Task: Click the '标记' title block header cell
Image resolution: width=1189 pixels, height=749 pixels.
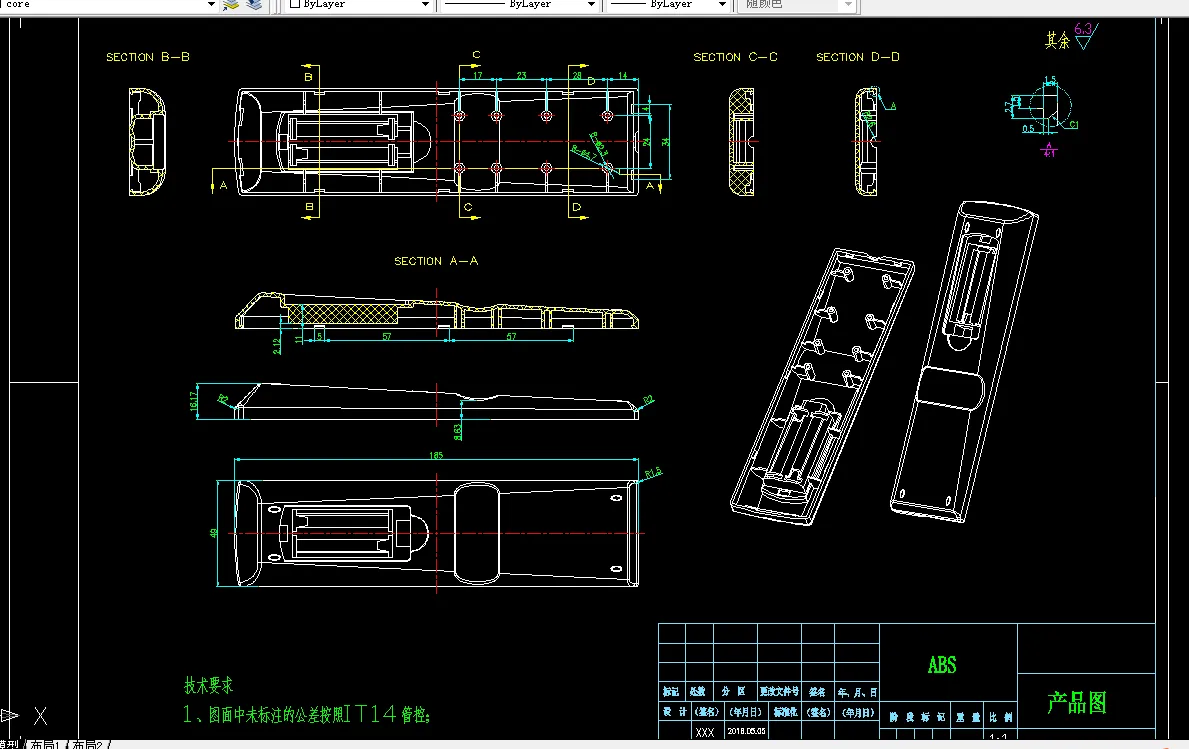Action: point(671,691)
